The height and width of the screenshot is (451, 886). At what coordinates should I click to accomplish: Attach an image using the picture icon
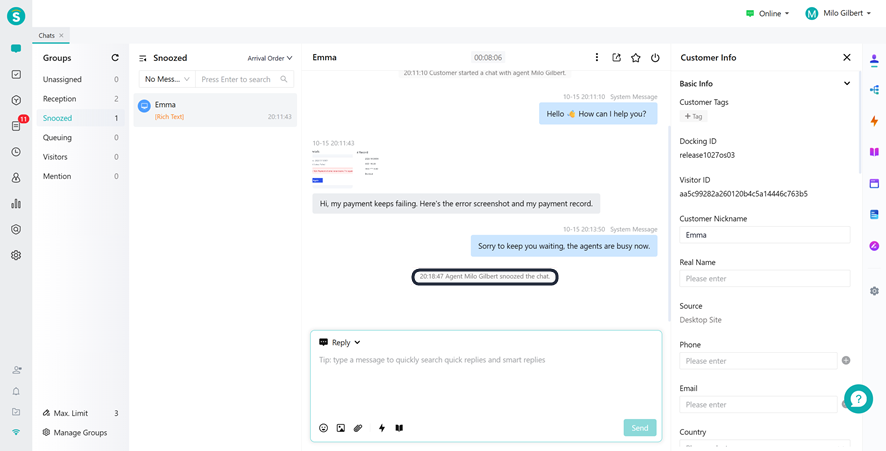(x=341, y=428)
